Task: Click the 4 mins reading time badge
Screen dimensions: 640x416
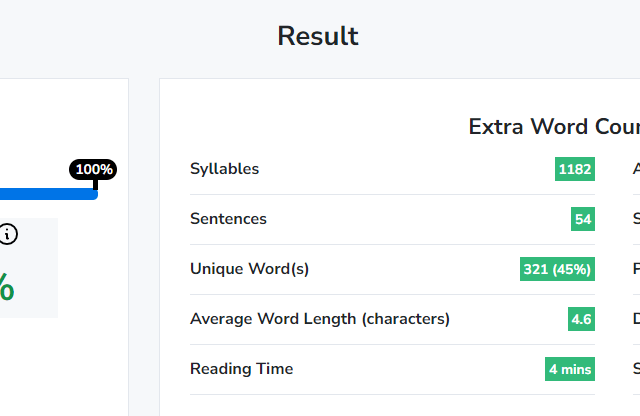Action: point(570,370)
